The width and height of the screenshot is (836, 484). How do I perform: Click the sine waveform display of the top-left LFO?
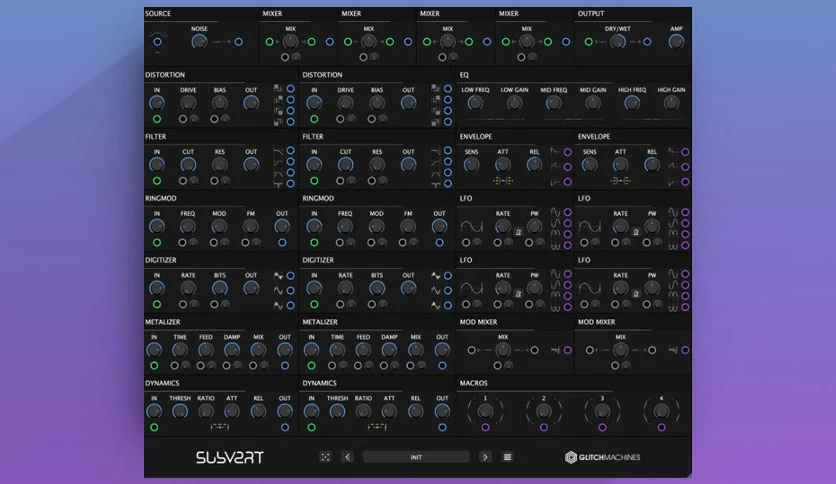pos(471,227)
